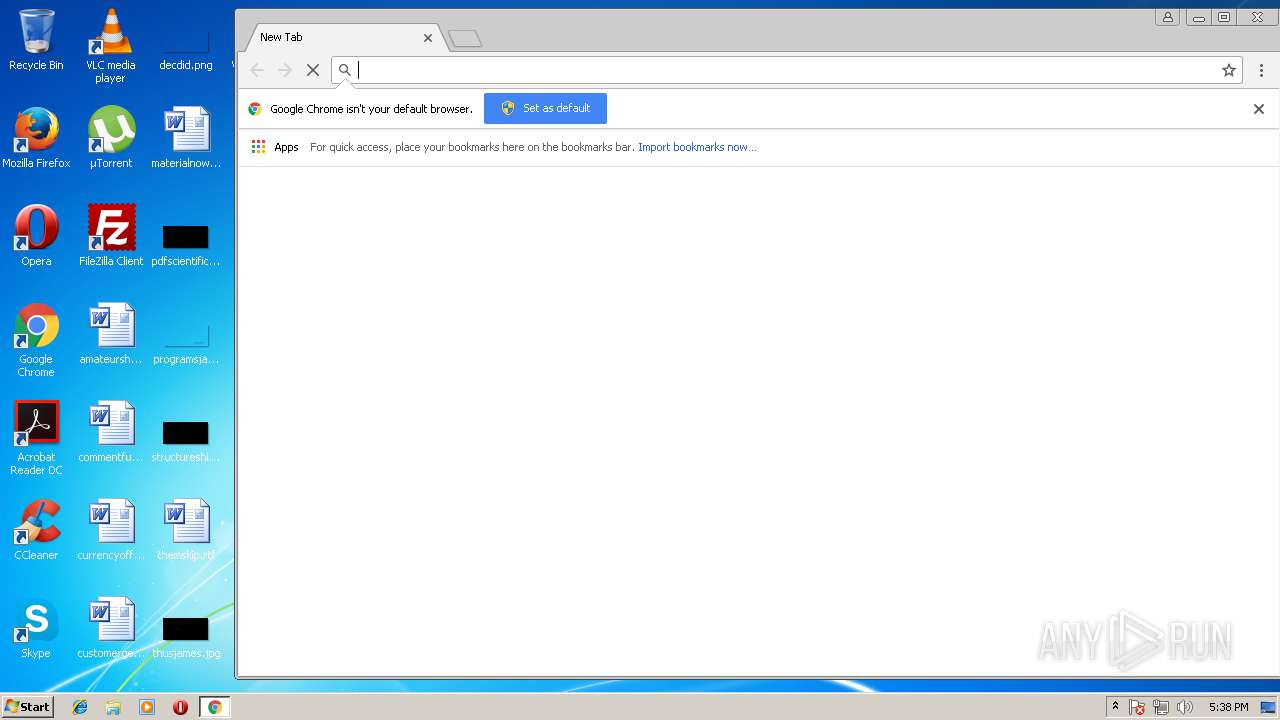1280x720 pixels.
Task: Select the CCleaner desktop icon
Action: pos(36,530)
